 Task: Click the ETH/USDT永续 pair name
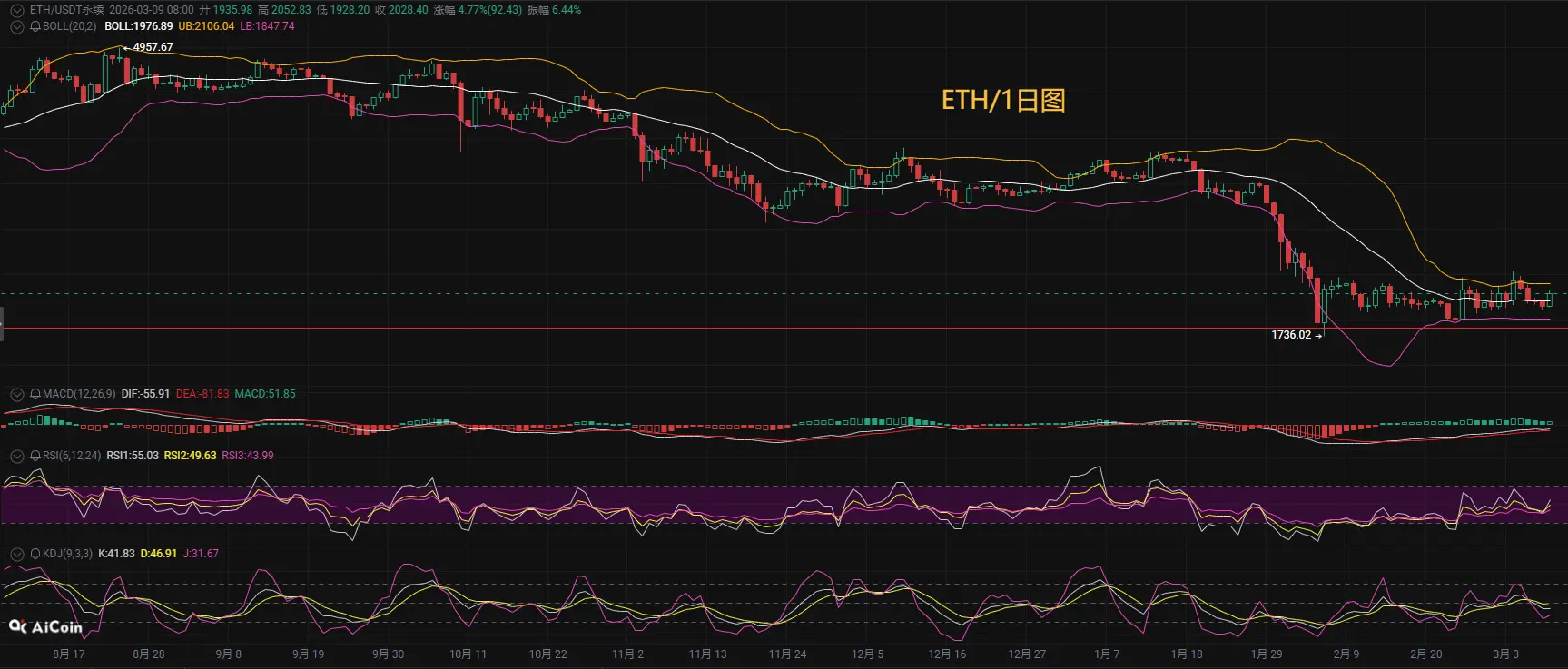pos(67,10)
